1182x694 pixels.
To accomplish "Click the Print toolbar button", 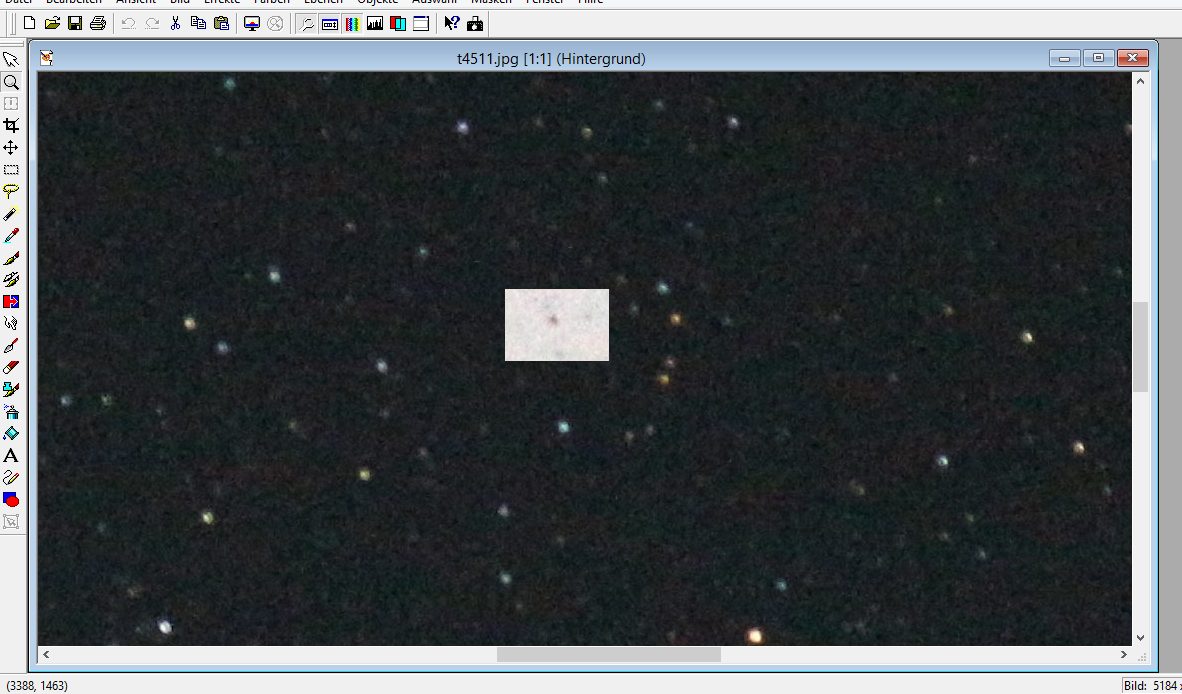I will [x=97, y=23].
